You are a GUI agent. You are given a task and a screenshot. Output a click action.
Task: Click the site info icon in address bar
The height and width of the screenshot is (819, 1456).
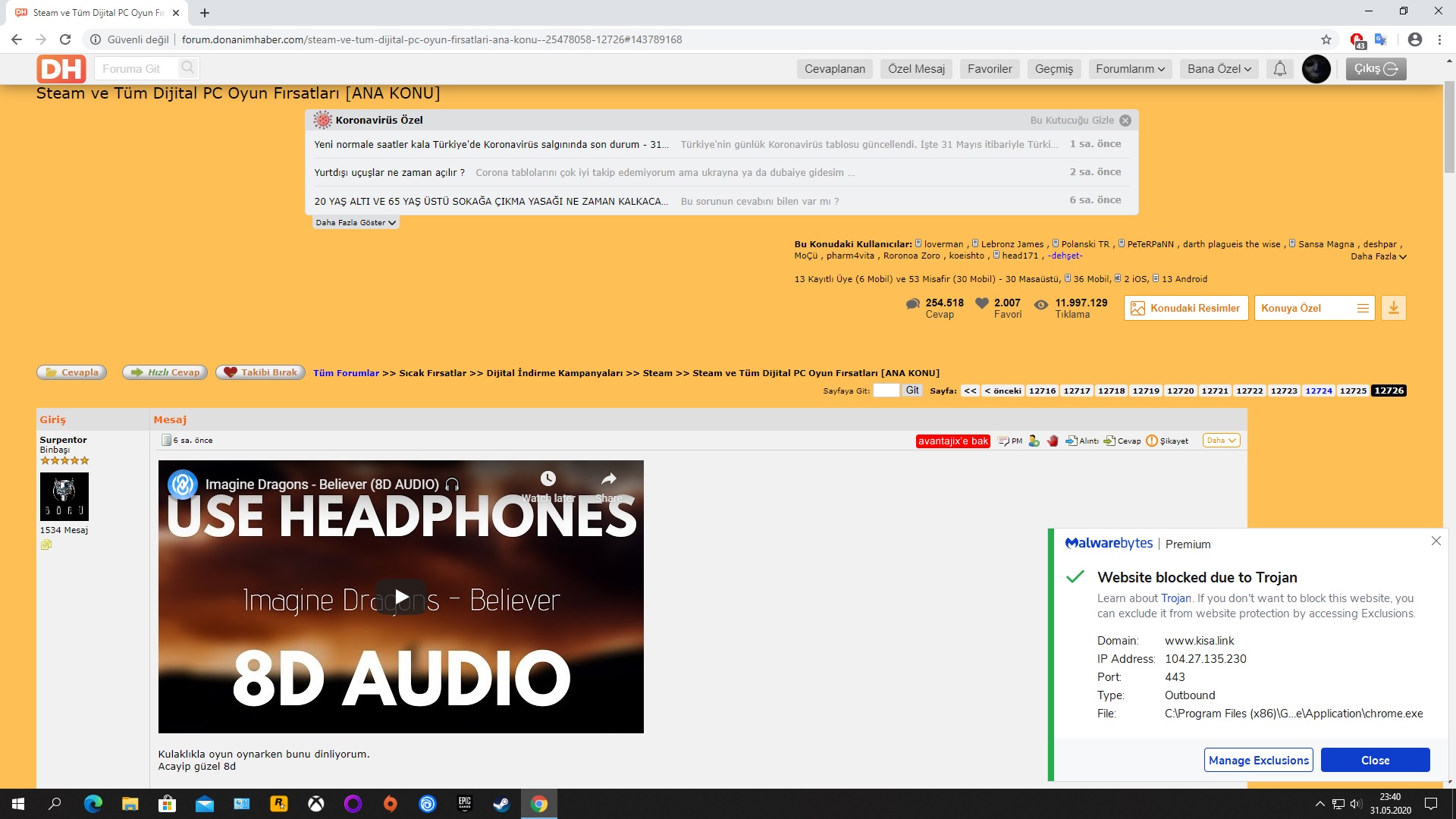click(x=96, y=39)
